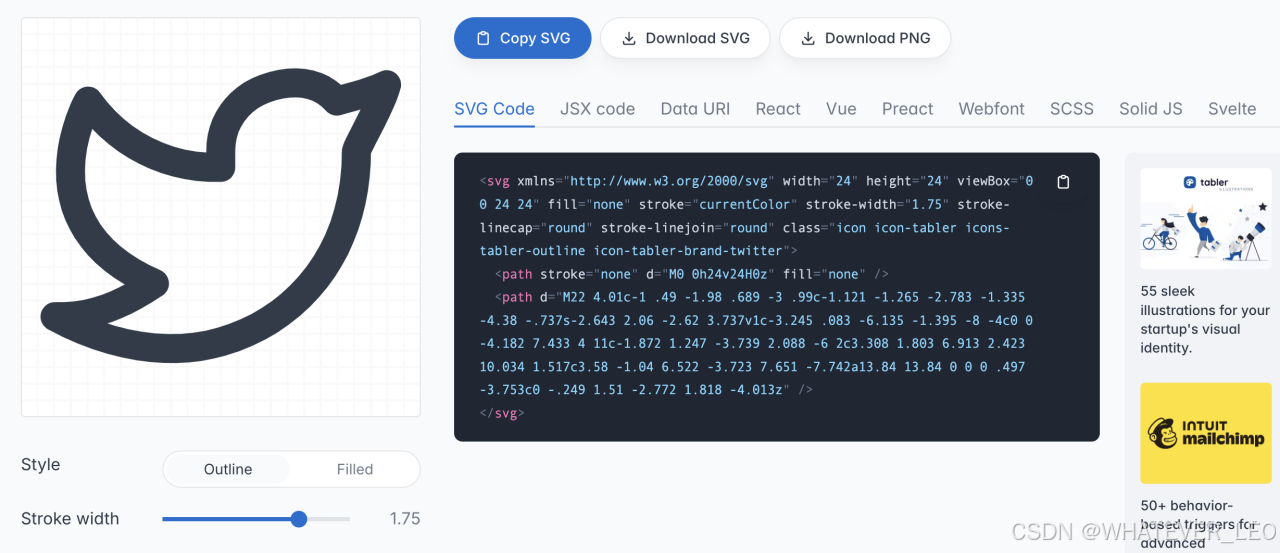Image resolution: width=1280 pixels, height=553 pixels.
Task: Click the download arrow icon beside Download SVG
Action: tap(629, 38)
